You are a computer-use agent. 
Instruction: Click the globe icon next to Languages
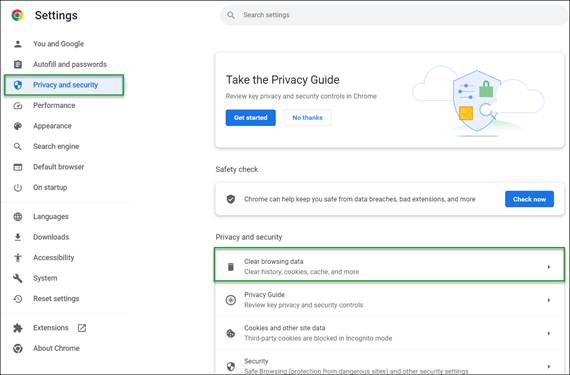pos(17,217)
